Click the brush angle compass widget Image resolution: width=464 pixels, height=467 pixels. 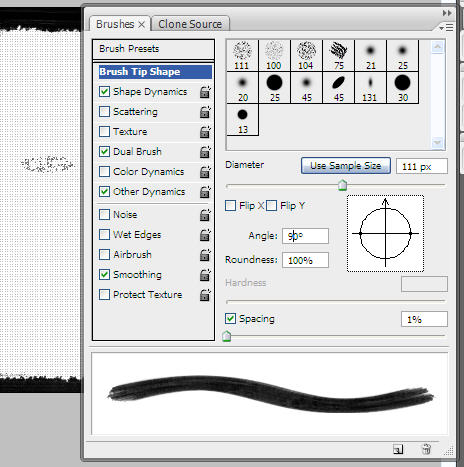(x=385, y=233)
